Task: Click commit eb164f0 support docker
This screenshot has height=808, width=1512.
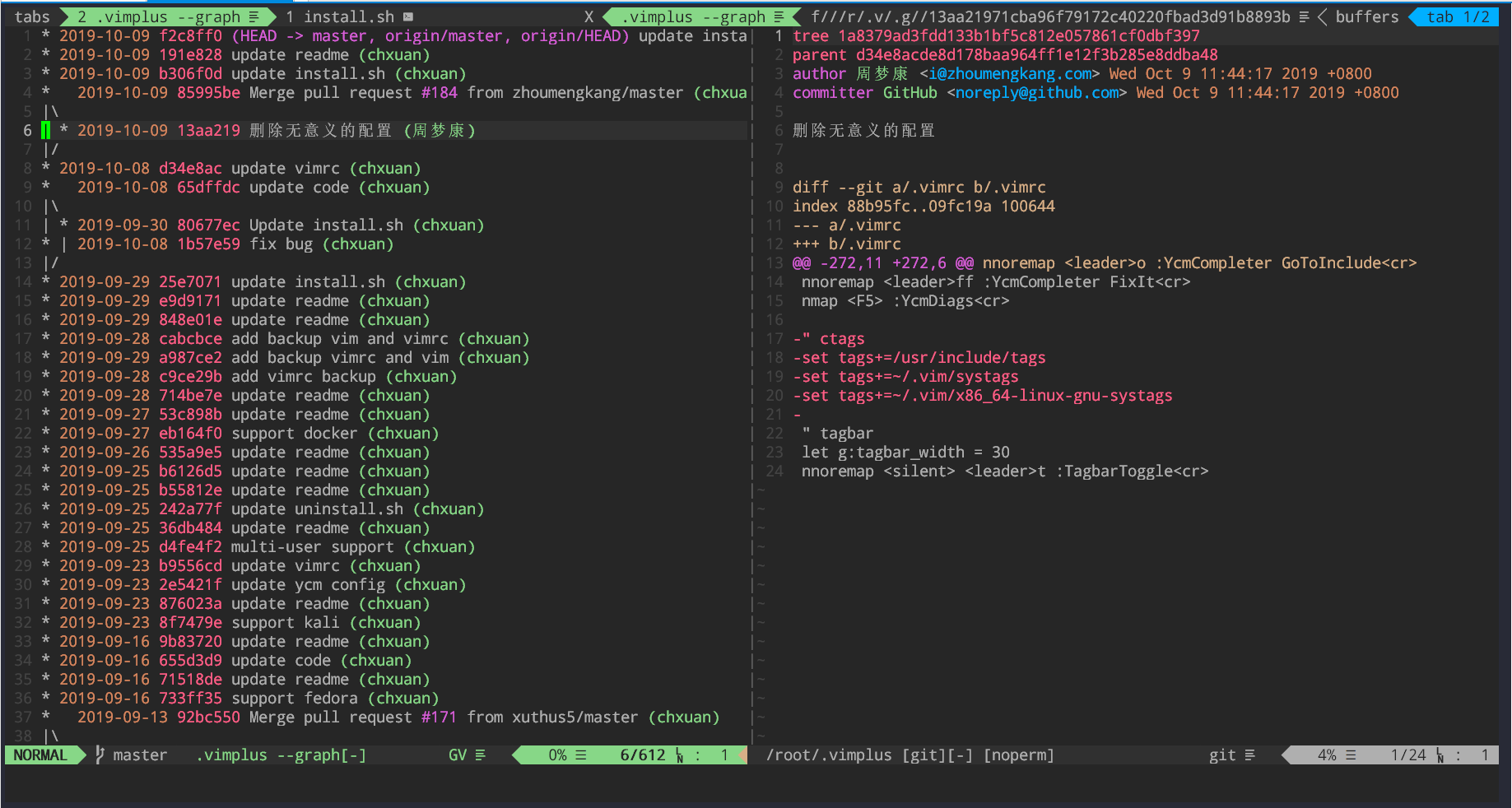Action: pos(249,434)
